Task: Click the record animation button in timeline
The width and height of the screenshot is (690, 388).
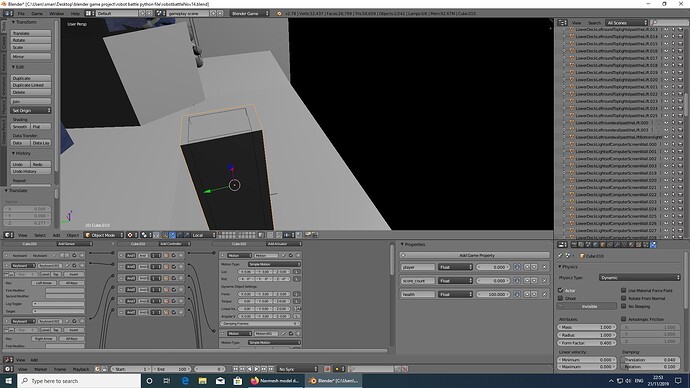Action: point(327,369)
